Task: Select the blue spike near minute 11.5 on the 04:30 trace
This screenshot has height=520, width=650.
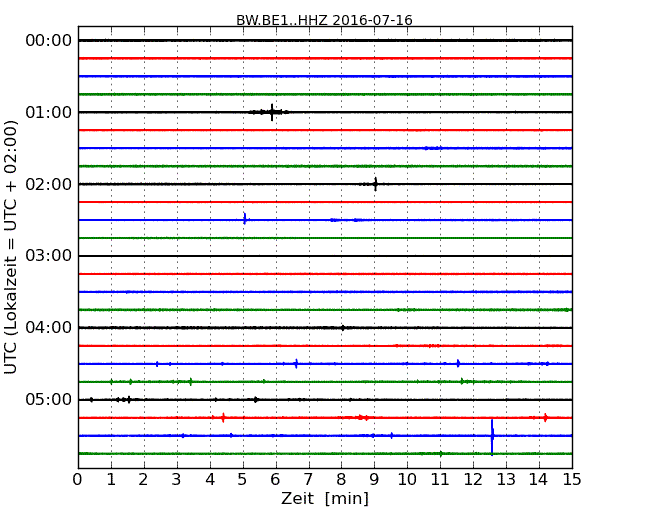Action: [x=458, y=364]
